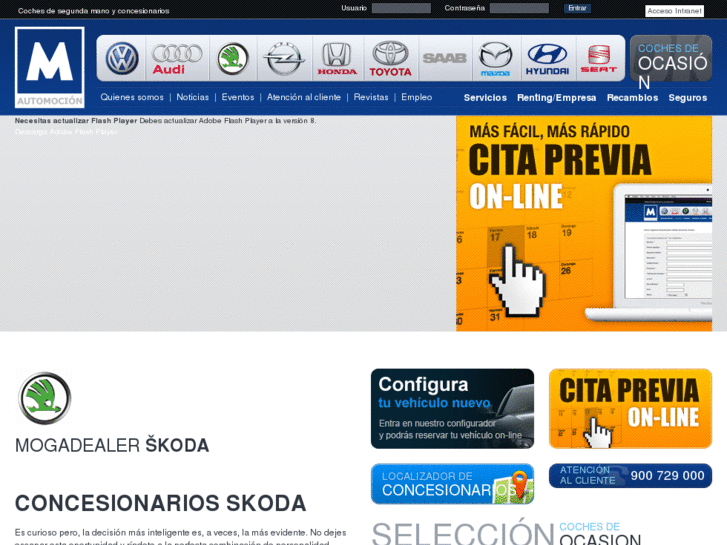This screenshot has width=727, height=545.
Task: Focus the Usuario input field
Action: 401,8
